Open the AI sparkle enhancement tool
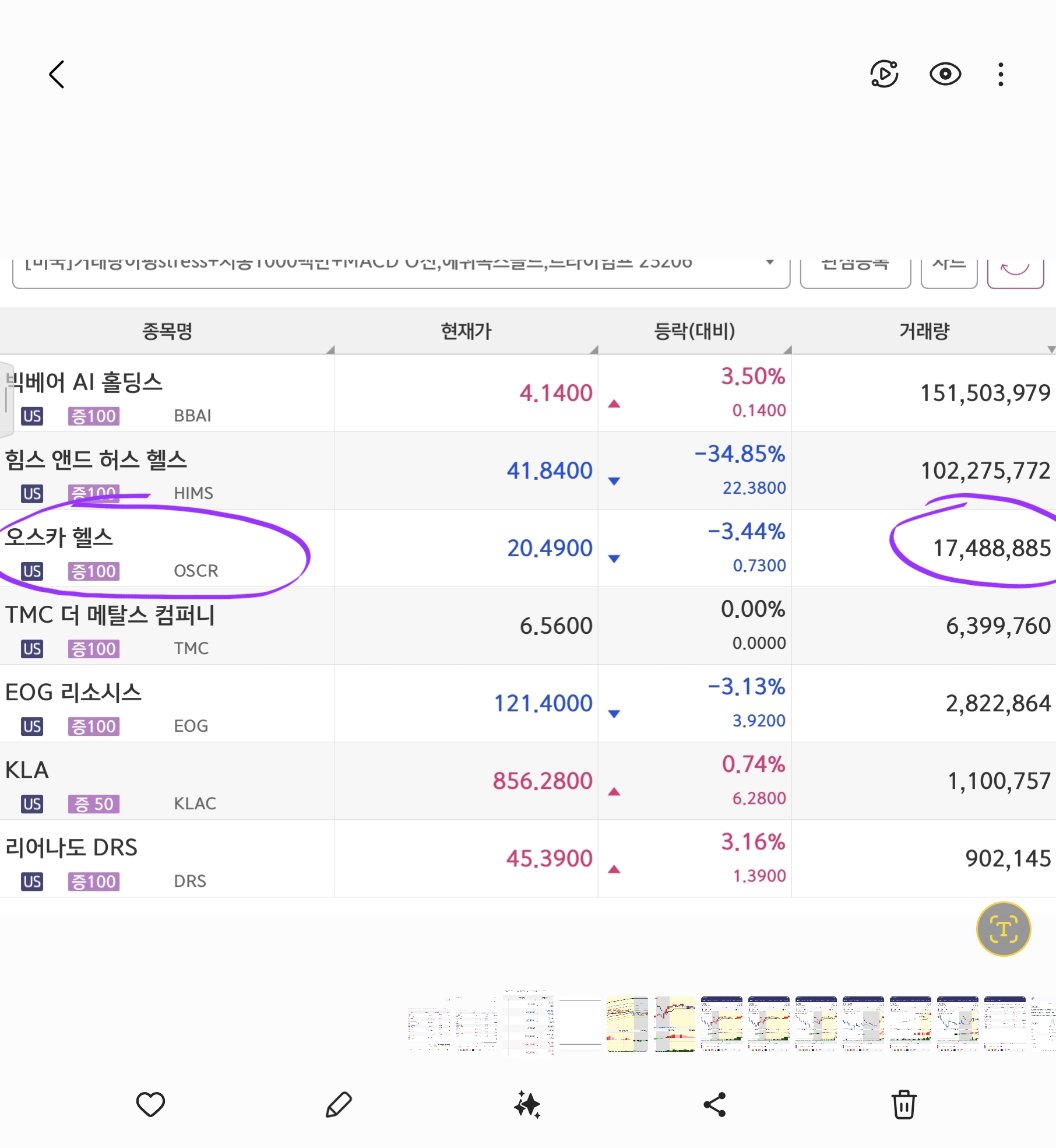1056x1148 pixels. [527, 1104]
